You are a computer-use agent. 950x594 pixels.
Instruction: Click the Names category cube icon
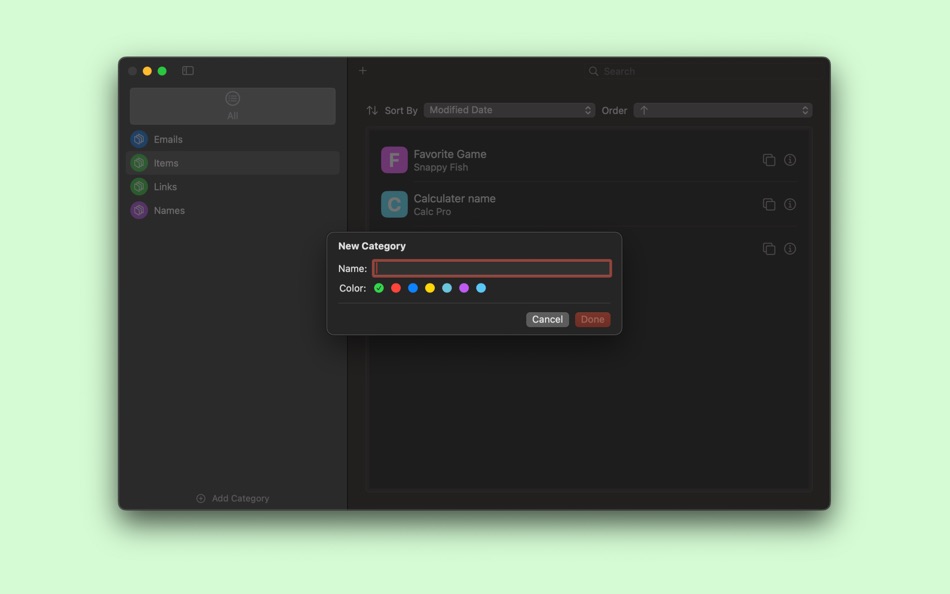139,210
